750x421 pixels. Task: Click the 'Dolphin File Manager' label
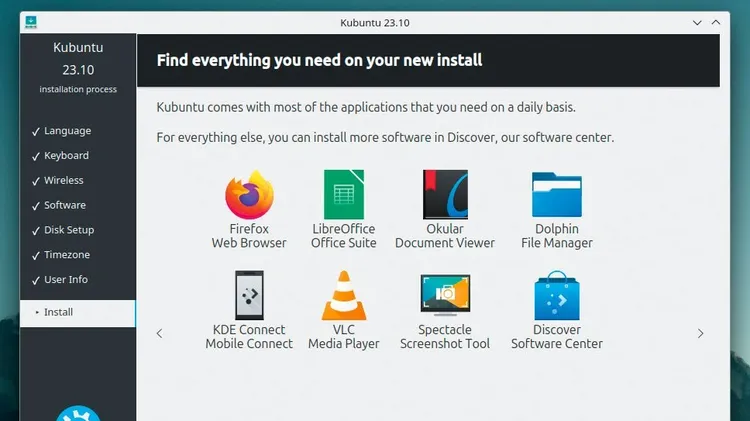[557, 236]
